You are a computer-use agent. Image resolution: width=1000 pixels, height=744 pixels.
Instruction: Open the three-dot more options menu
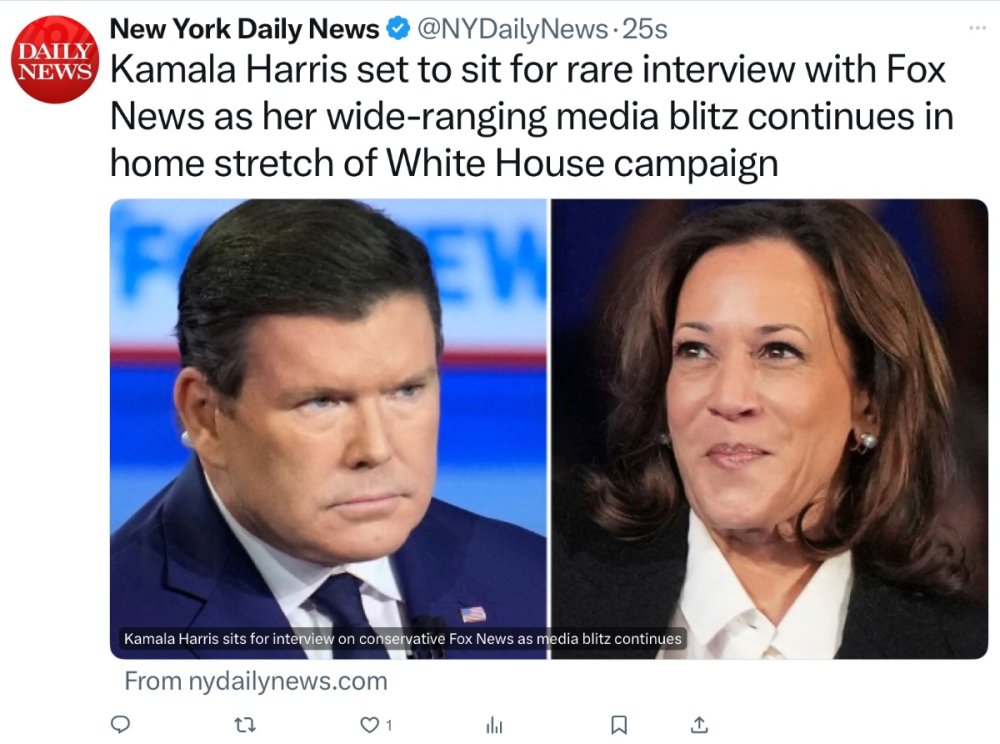point(978,28)
